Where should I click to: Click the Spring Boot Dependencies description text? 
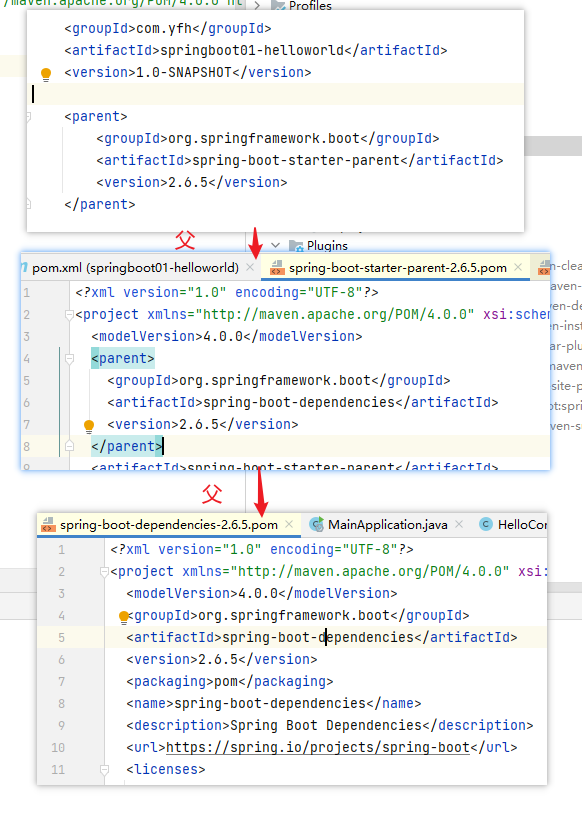[326, 725]
